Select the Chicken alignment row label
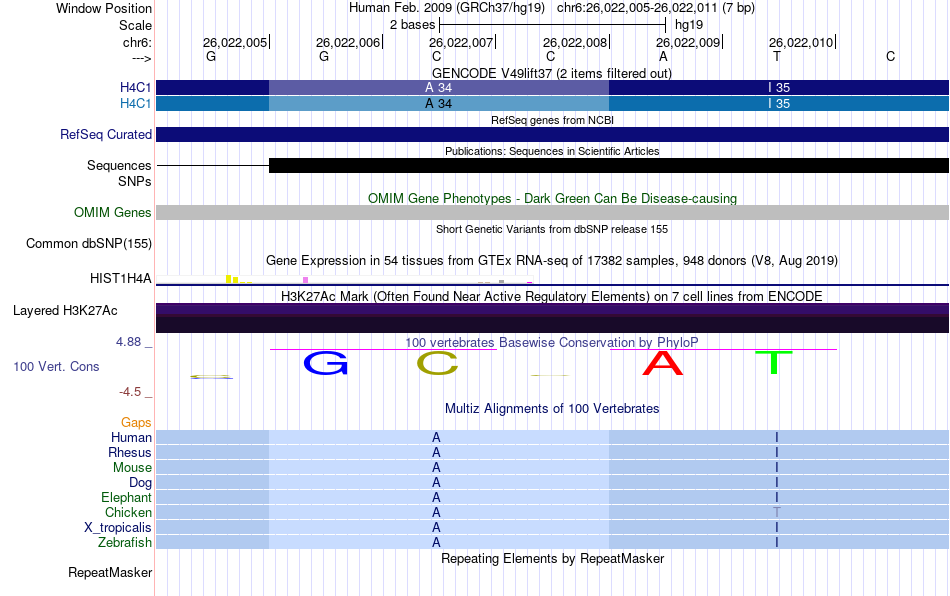Screen dimensions: 950x596 click(x=128, y=512)
